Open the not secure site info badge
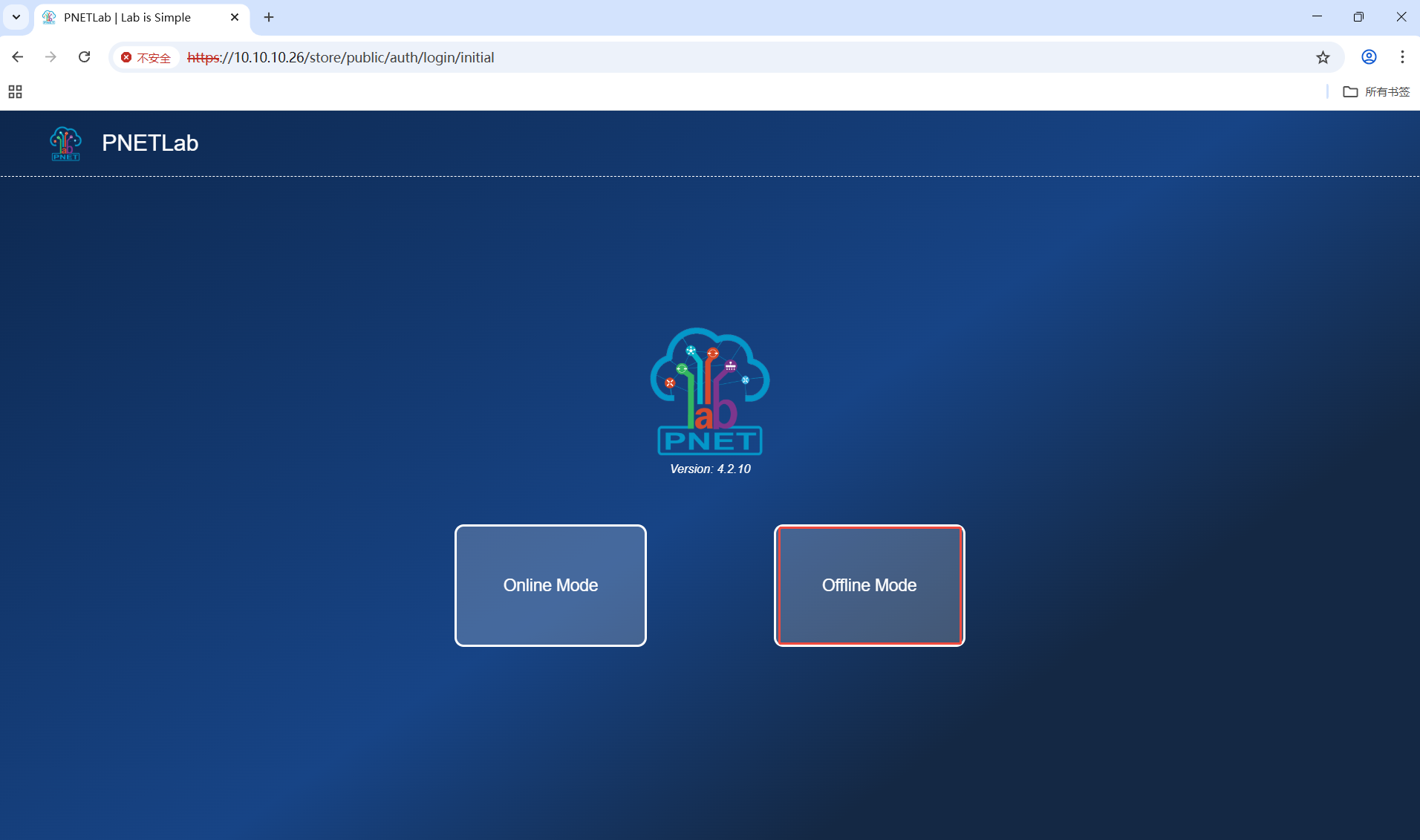 point(146,57)
